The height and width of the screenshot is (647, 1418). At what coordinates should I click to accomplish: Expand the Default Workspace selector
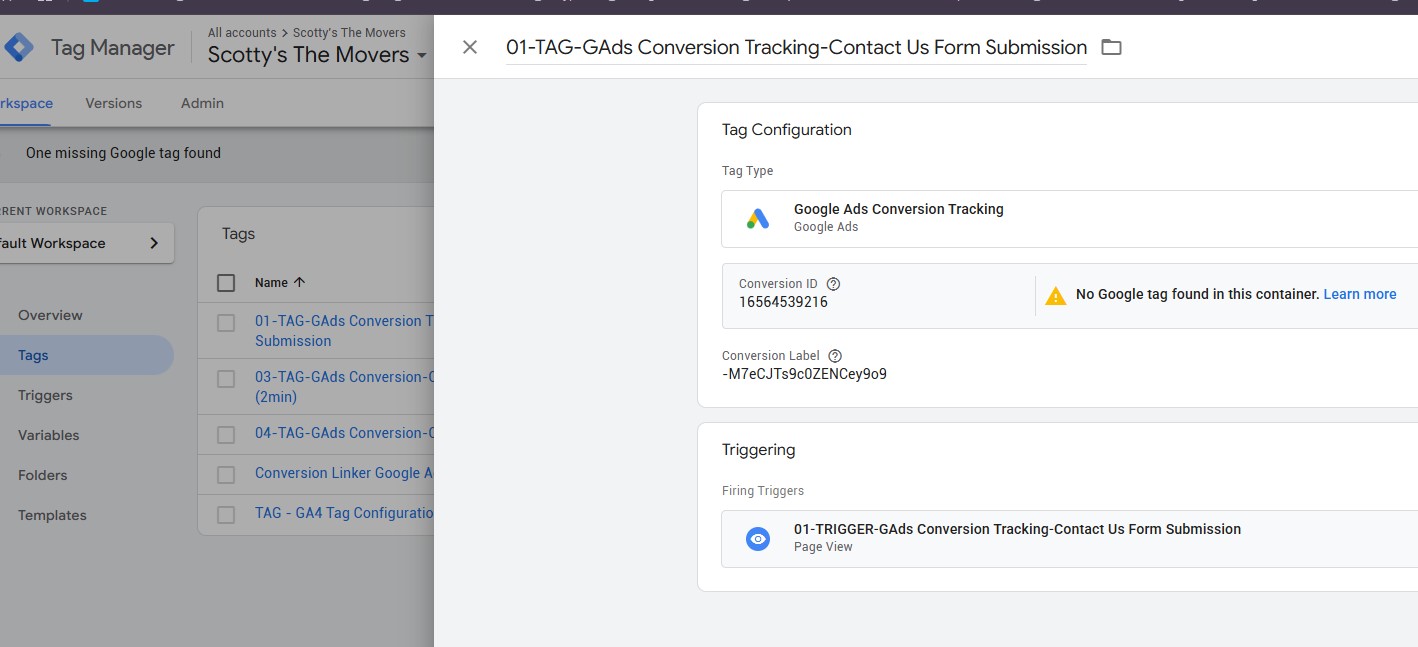pyautogui.click(x=85, y=243)
